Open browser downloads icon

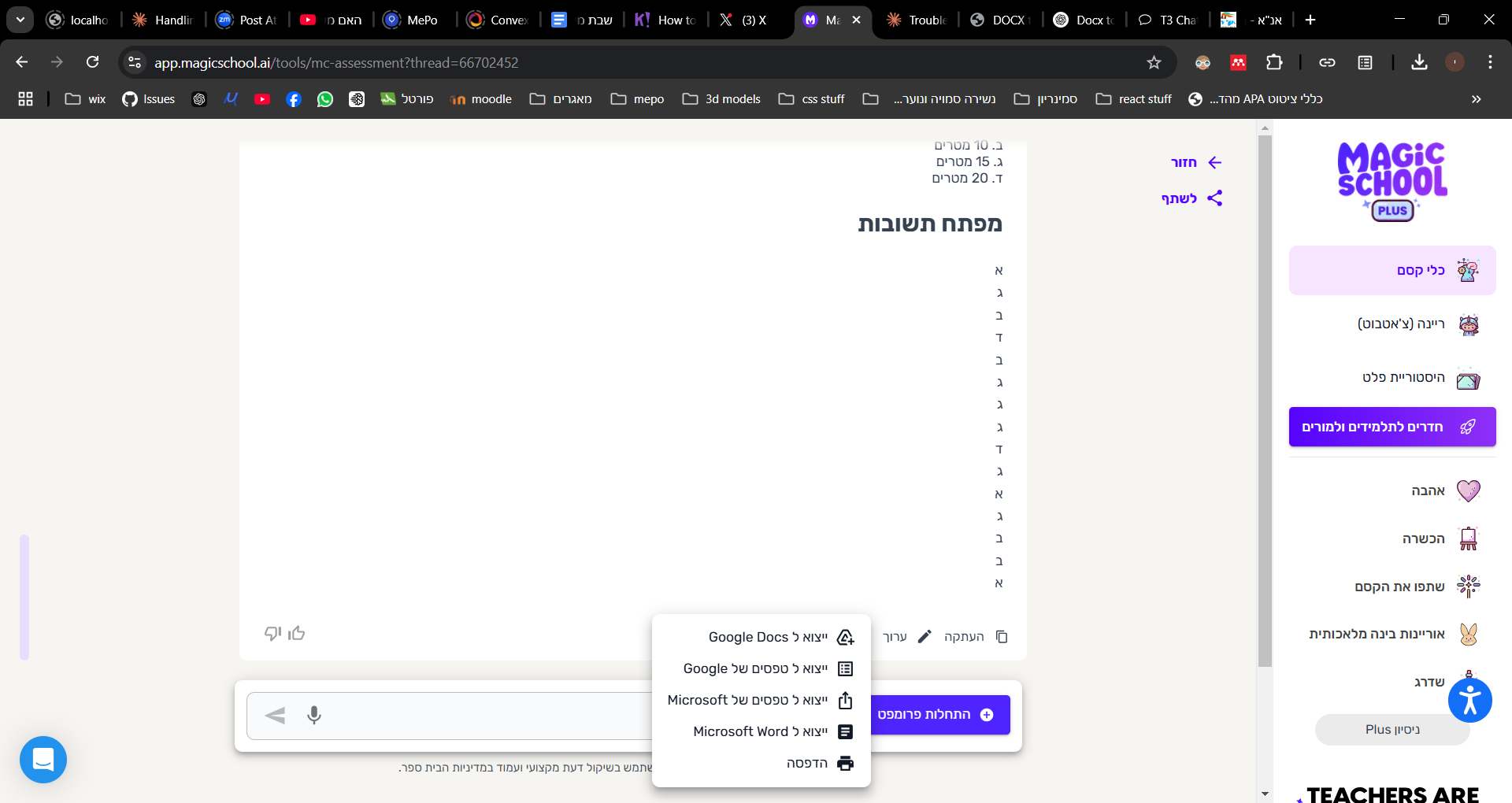coord(1419,62)
